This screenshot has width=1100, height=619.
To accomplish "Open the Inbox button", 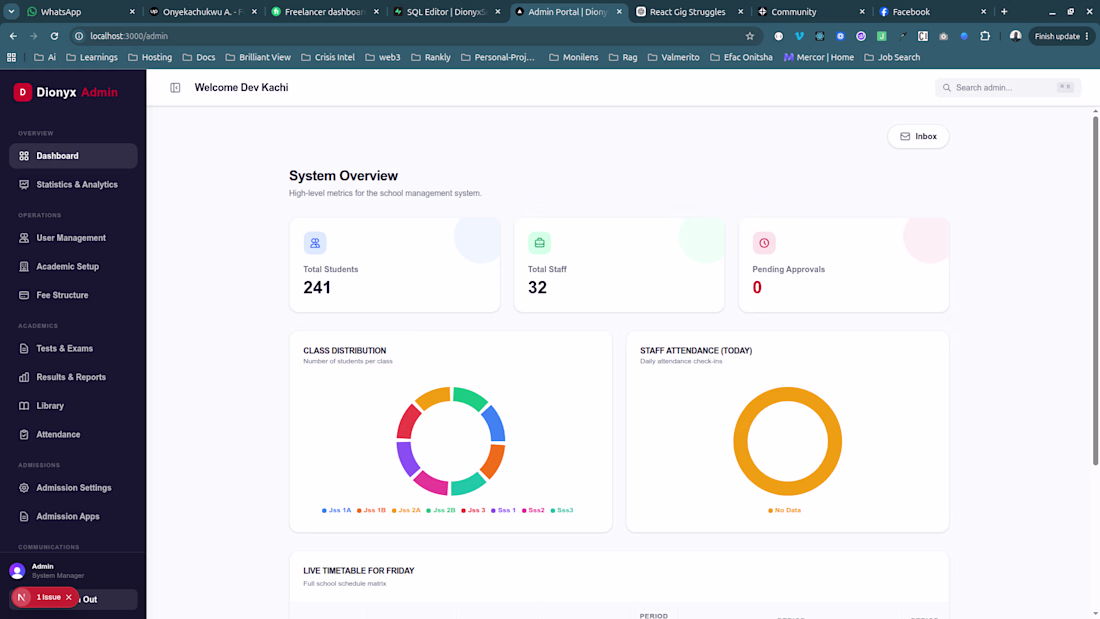I will point(918,136).
